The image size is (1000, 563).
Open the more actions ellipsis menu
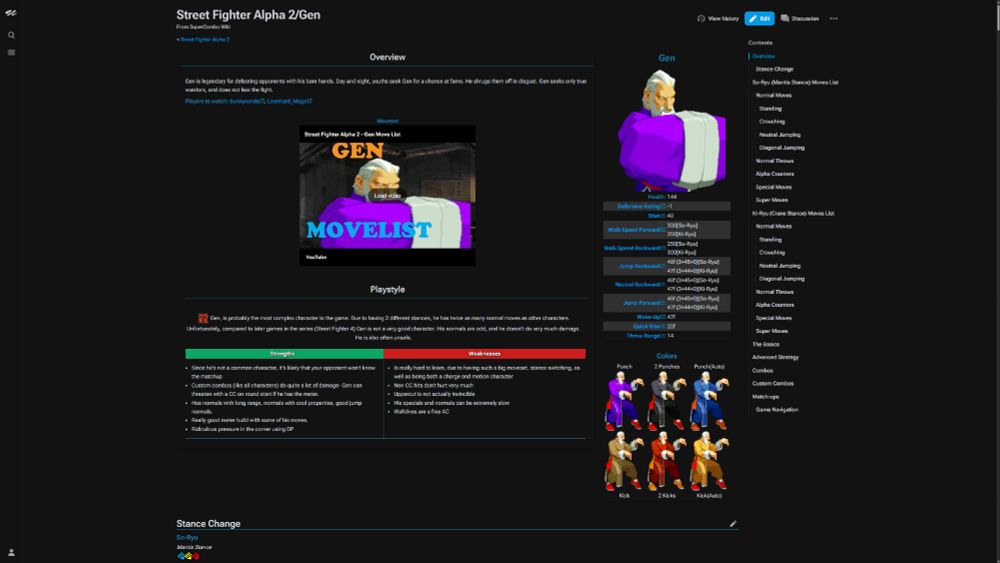tap(834, 18)
